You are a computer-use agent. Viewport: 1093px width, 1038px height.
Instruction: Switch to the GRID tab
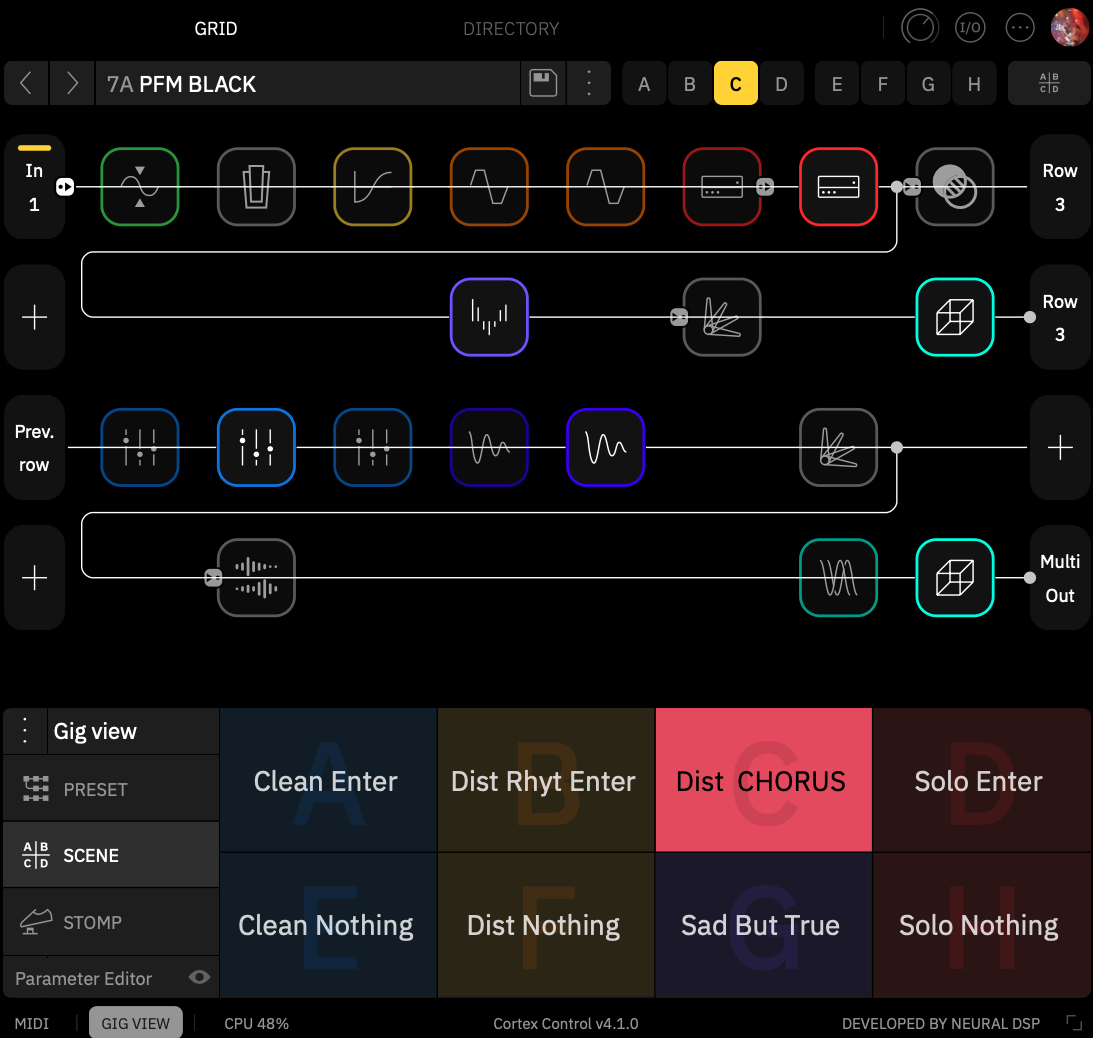tap(215, 29)
